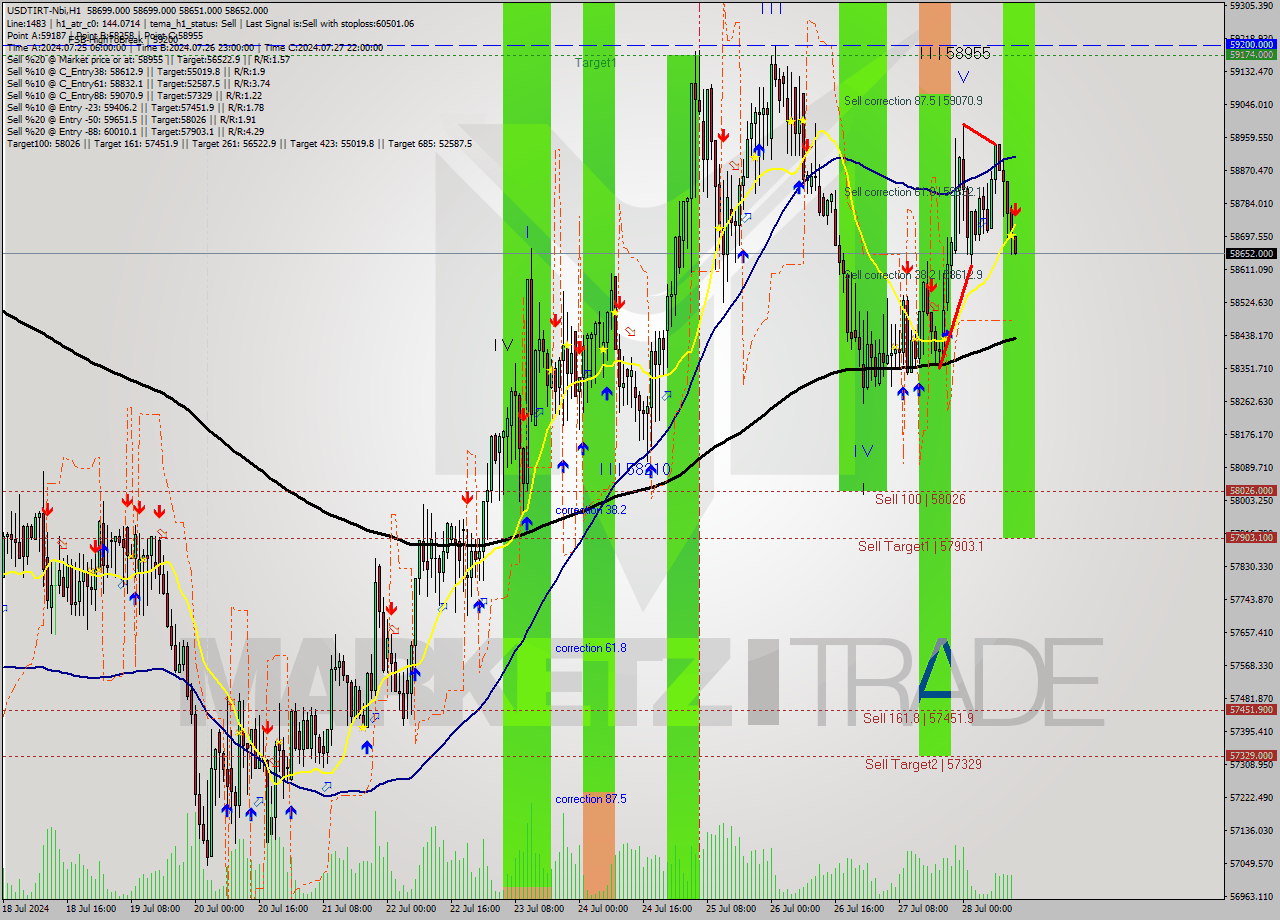Click the '18 Jul 2024' date label
Image resolution: width=1280 pixels, height=920 pixels.
tap(27, 909)
